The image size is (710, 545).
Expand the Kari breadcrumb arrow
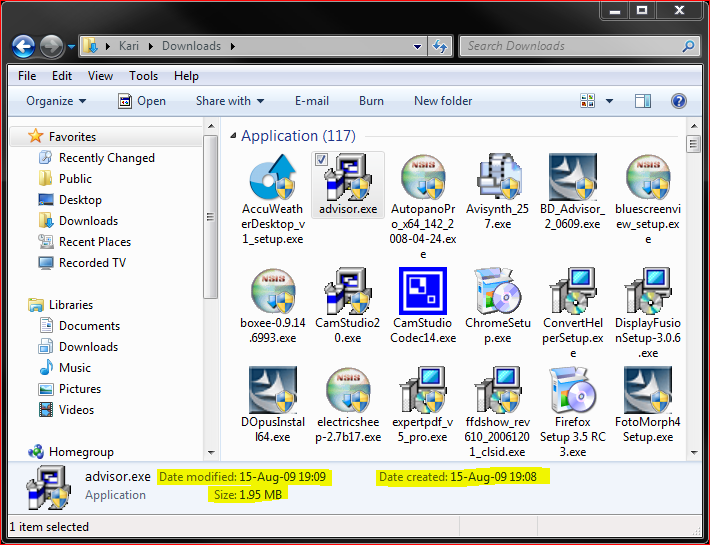[150, 46]
